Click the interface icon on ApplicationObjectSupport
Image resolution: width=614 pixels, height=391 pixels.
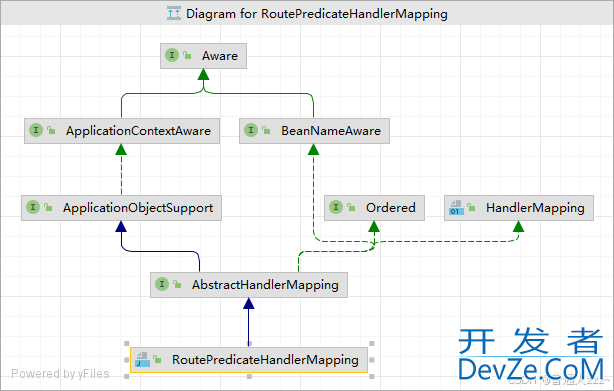click(33, 207)
